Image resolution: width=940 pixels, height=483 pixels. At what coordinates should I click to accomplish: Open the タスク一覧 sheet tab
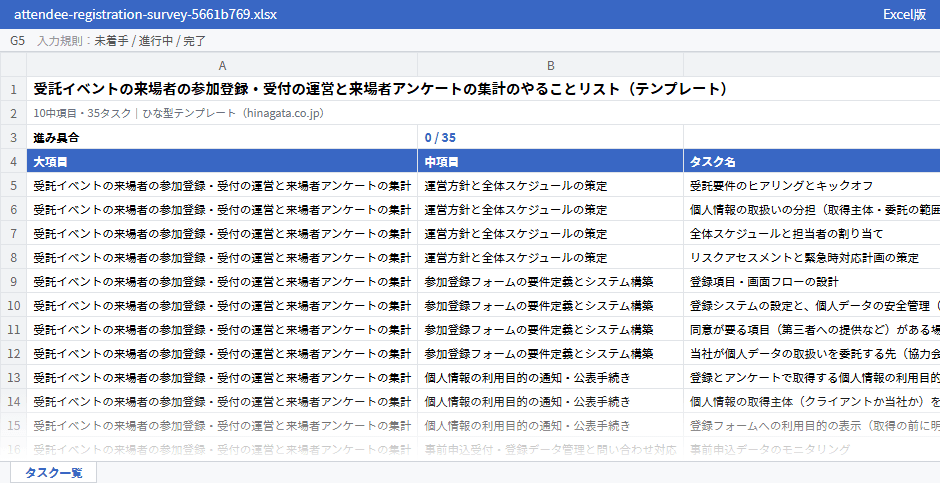point(53,473)
